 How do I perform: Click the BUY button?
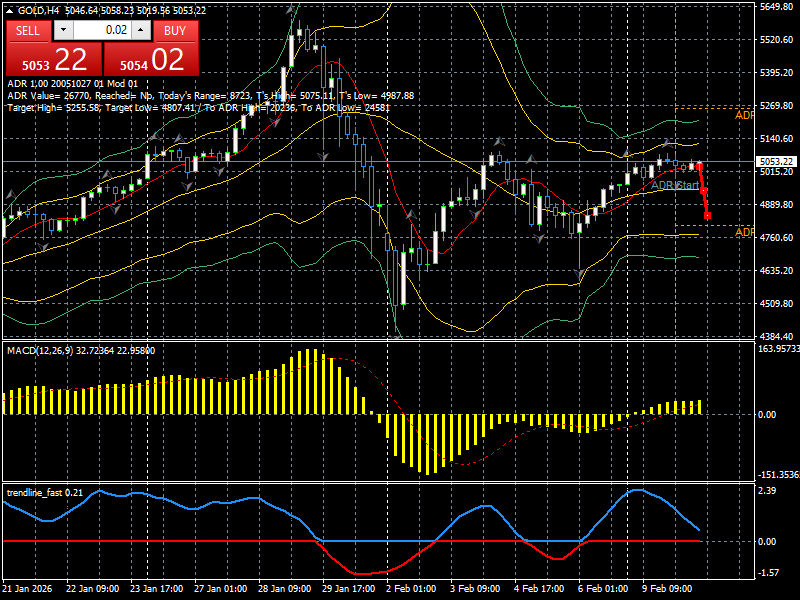tap(175, 31)
